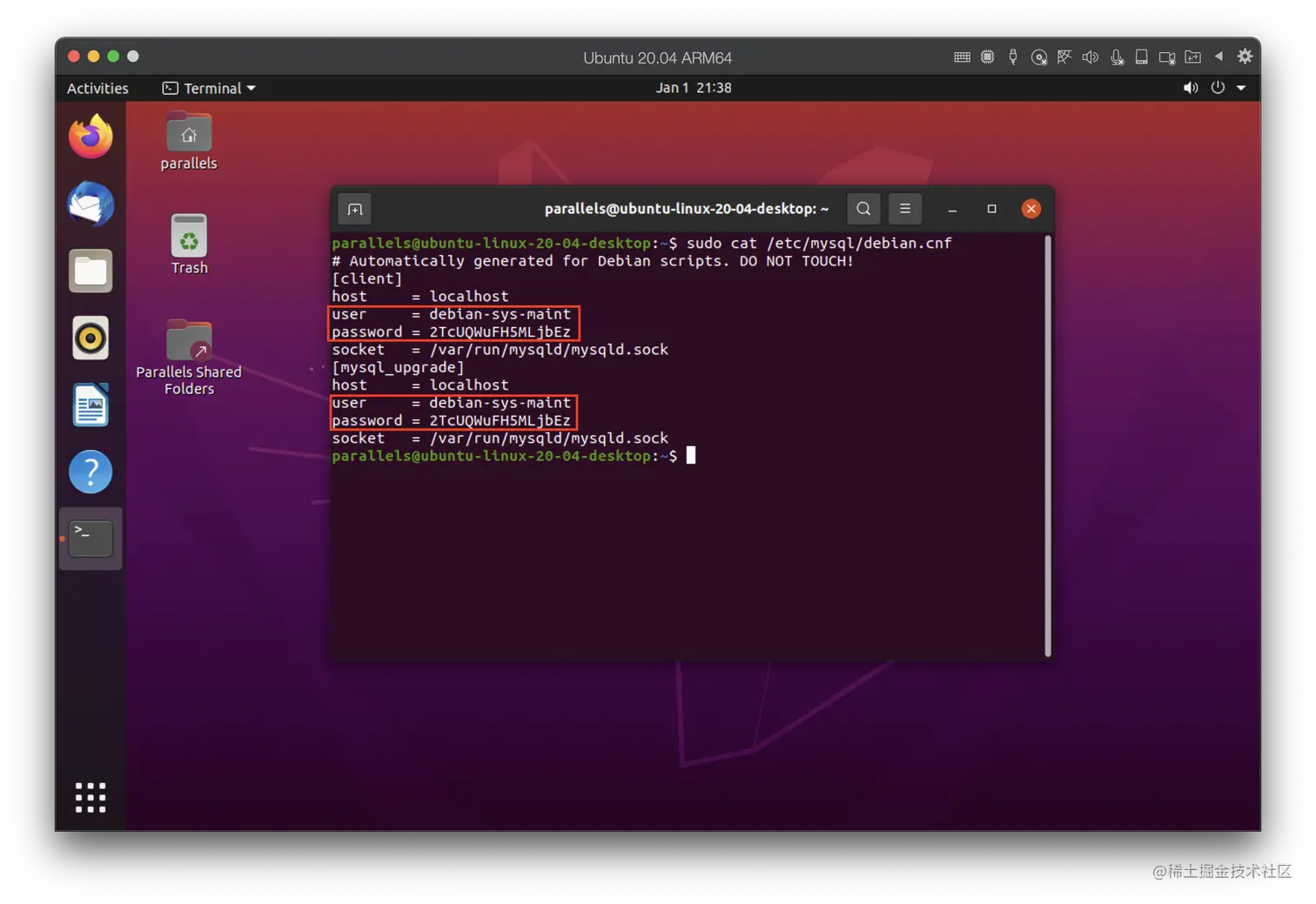Click the Parallels microphone icon
The width and height of the screenshot is (1316, 904).
coord(1117,57)
